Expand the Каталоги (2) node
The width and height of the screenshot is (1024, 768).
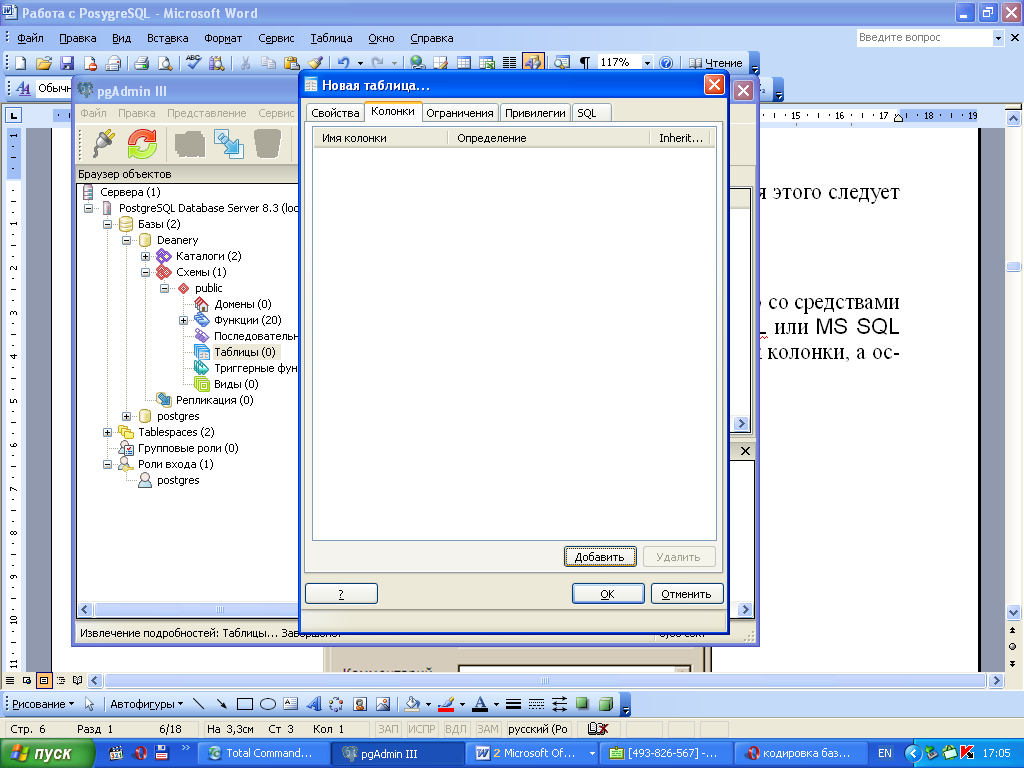coord(146,256)
